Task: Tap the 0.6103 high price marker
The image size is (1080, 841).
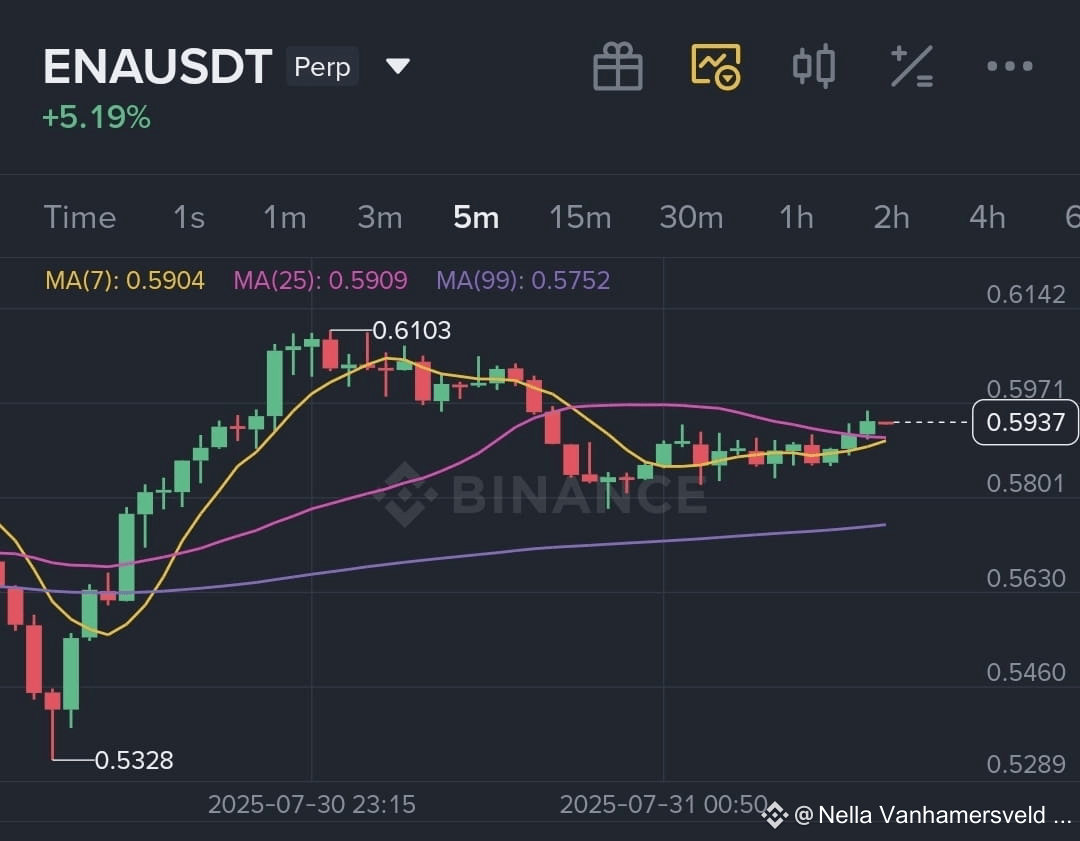Action: click(x=411, y=331)
